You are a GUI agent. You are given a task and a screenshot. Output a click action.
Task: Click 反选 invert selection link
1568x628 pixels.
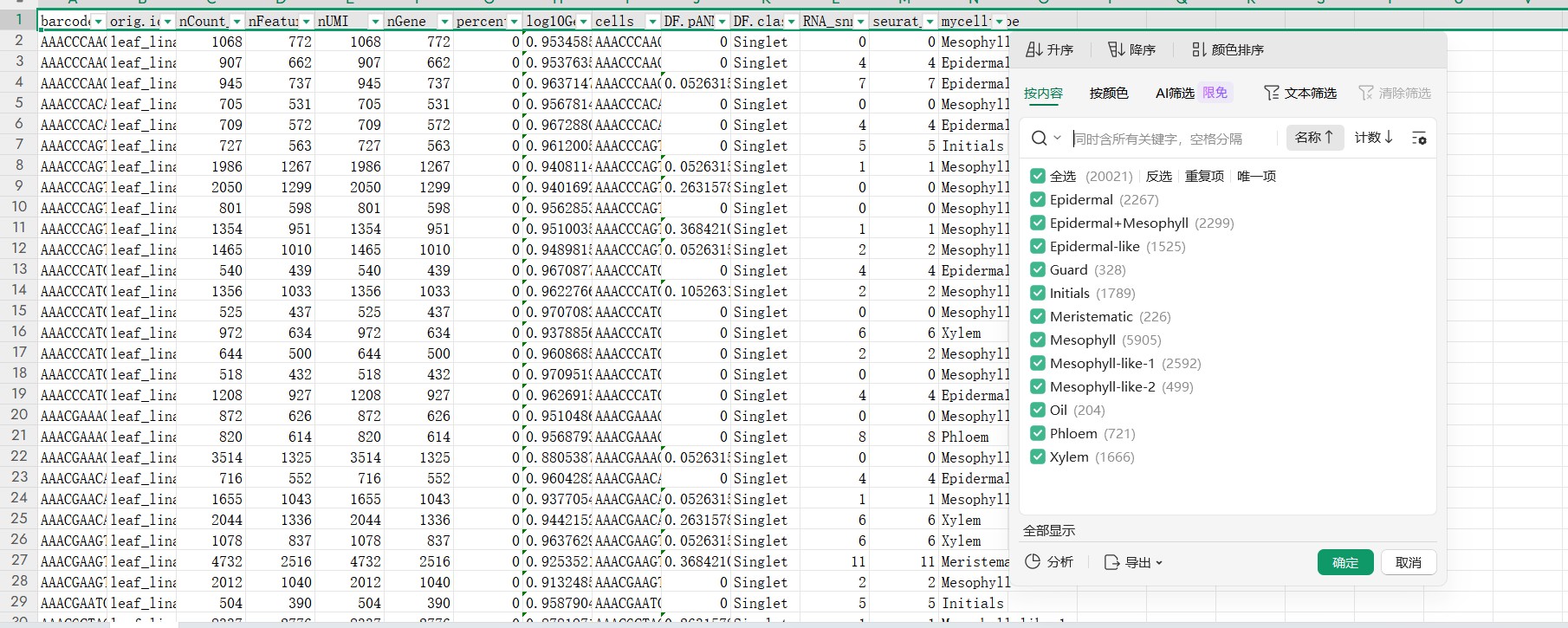click(x=1158, y=176)
